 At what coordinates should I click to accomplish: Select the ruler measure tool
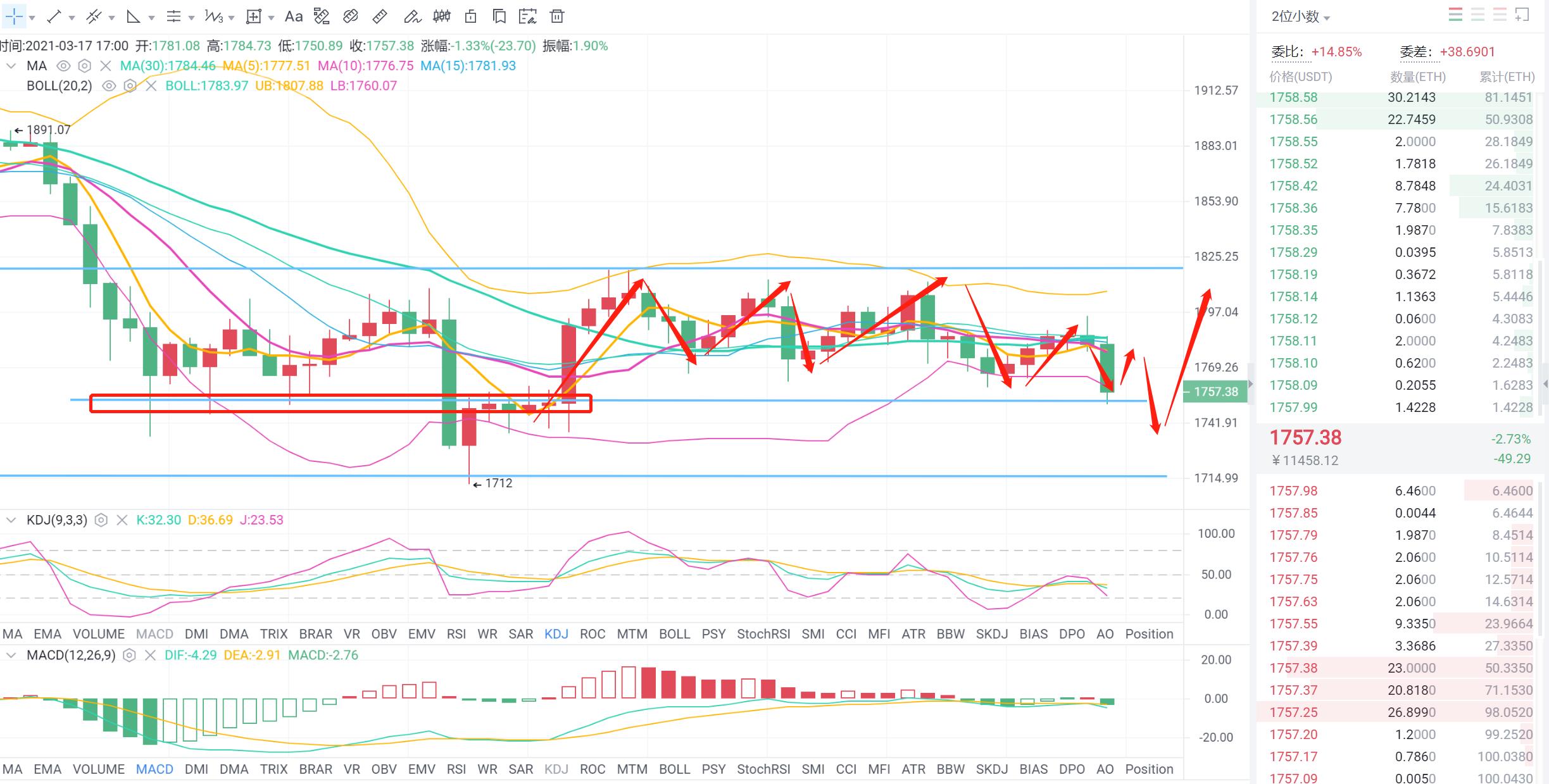coord(380,16)
